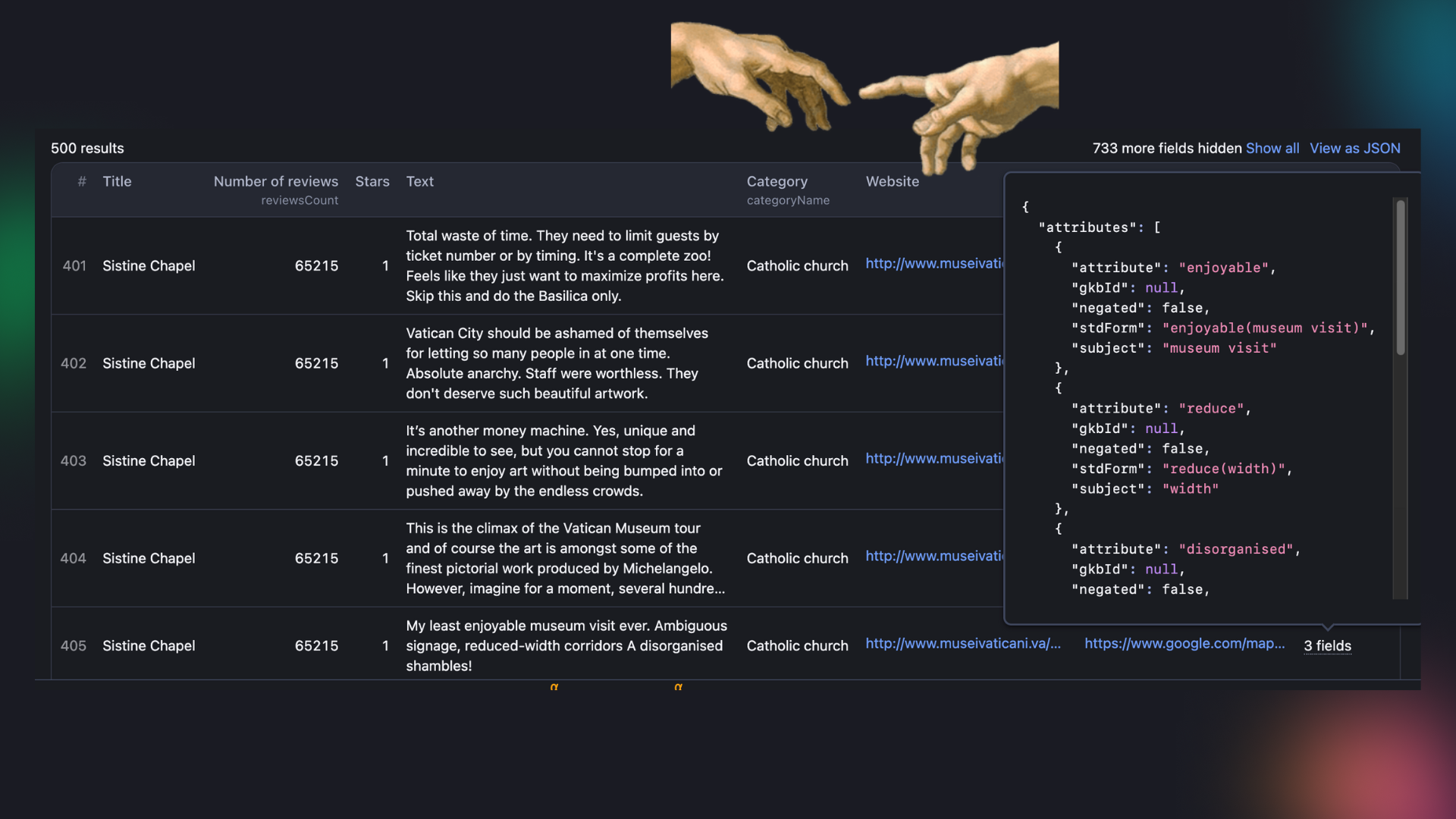Open the website link in row 404

click(x=934, y=557)
